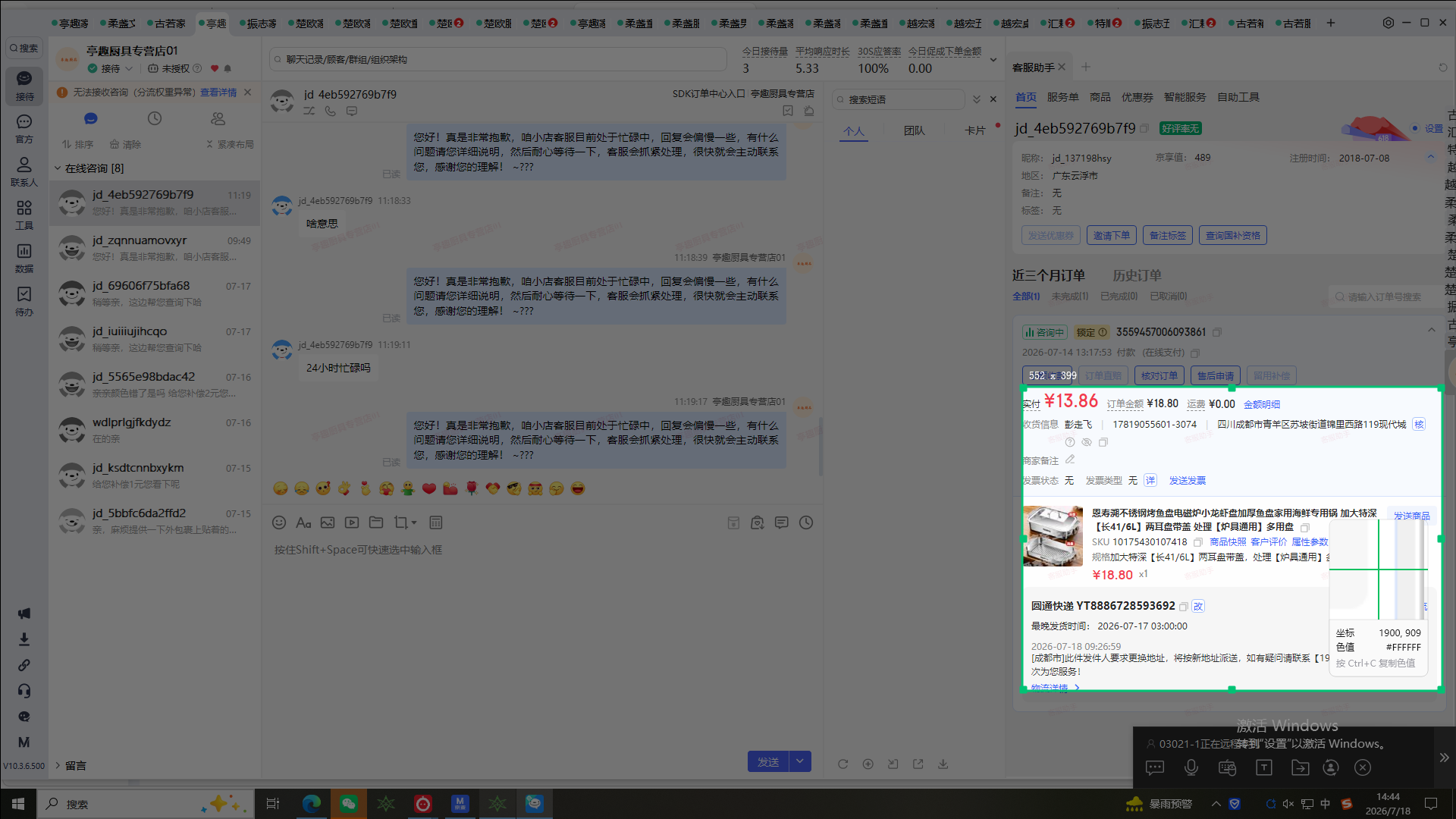Toggle the eye icon to reveal receiver info
The height and width of the screenshot is (819, 1456).
(x=1087, y=442)
